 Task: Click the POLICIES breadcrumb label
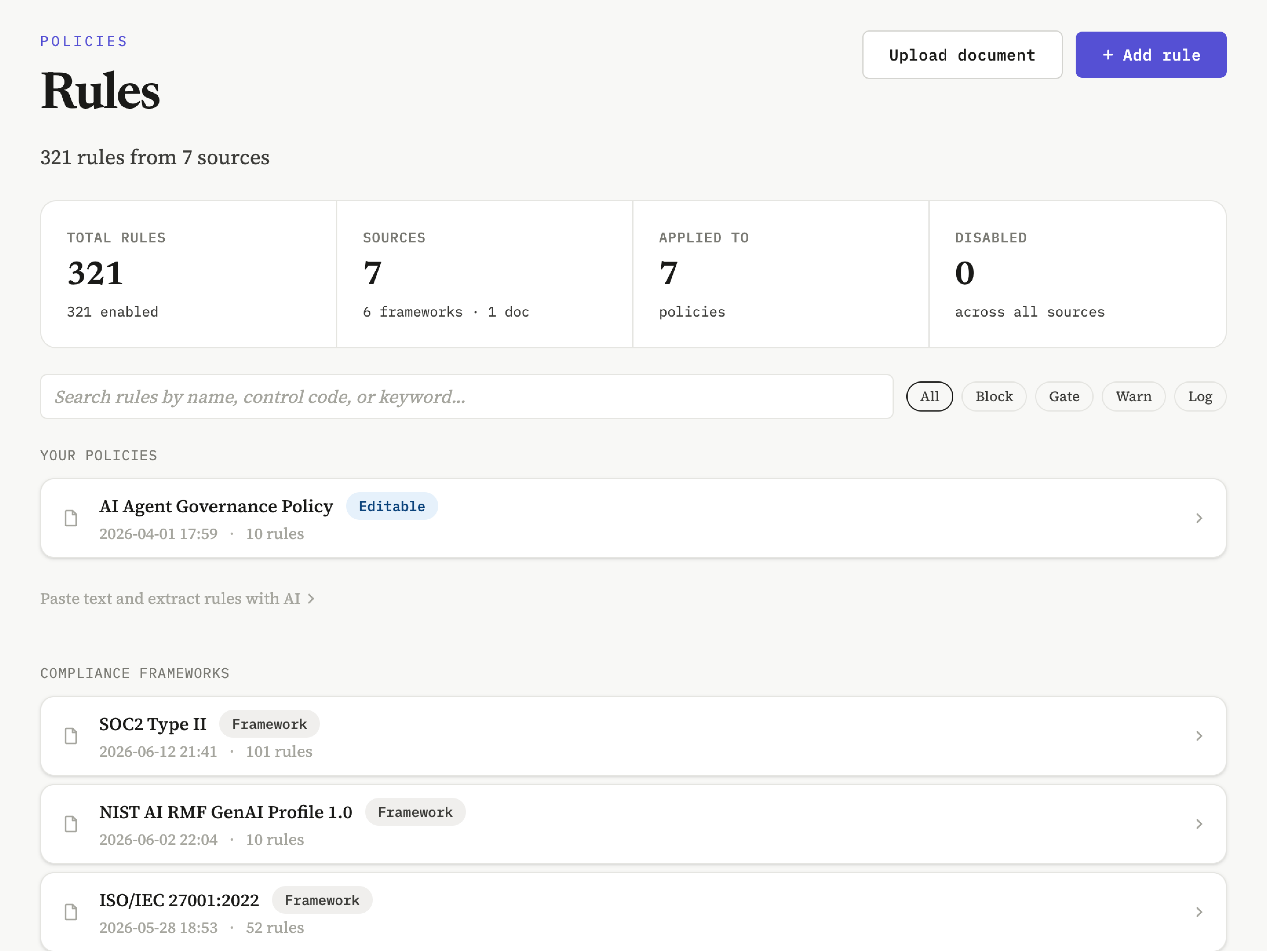click(x=84, y=42)
